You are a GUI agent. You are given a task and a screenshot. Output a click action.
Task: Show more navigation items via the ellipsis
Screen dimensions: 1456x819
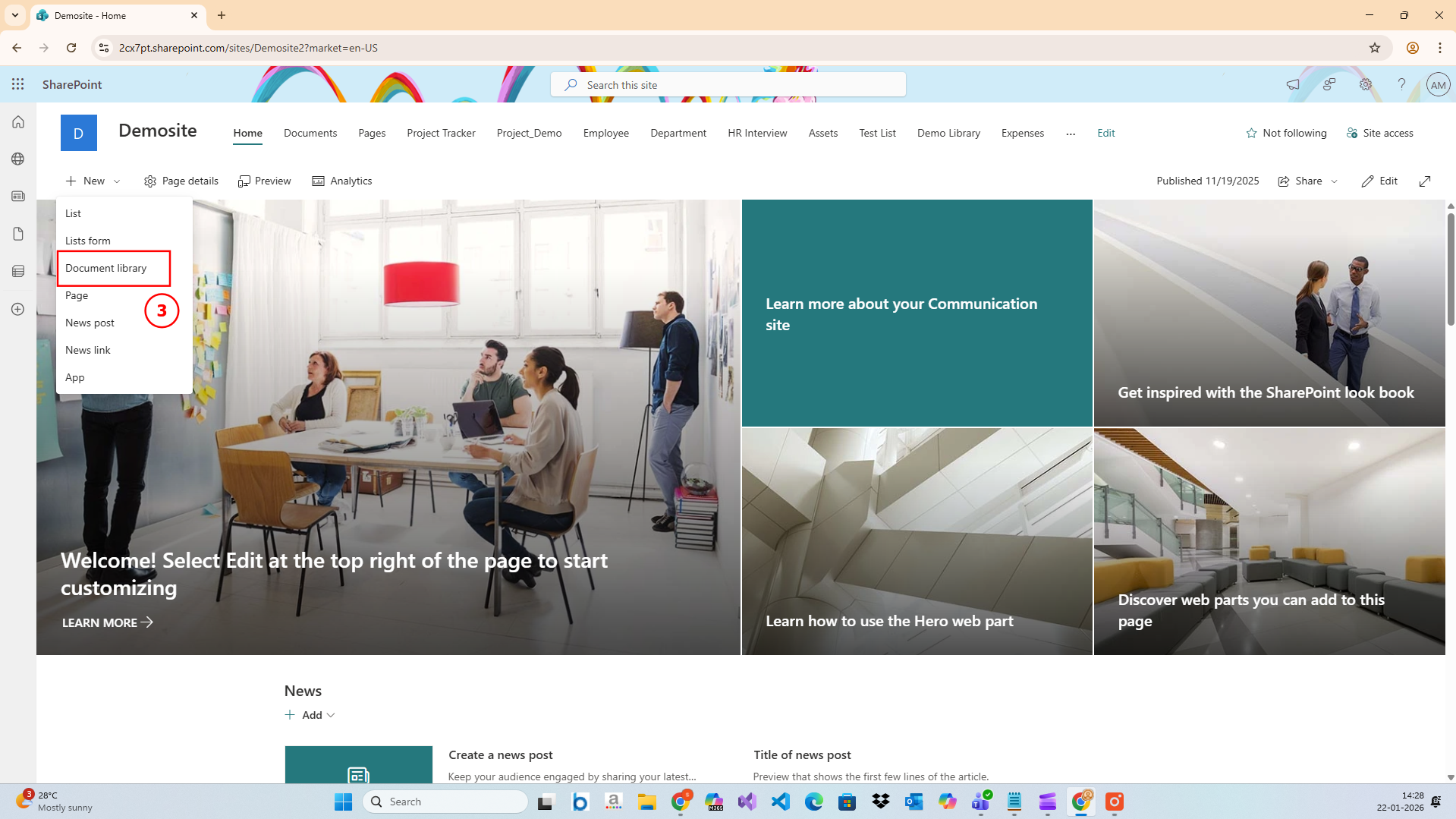coord(1071,134)
